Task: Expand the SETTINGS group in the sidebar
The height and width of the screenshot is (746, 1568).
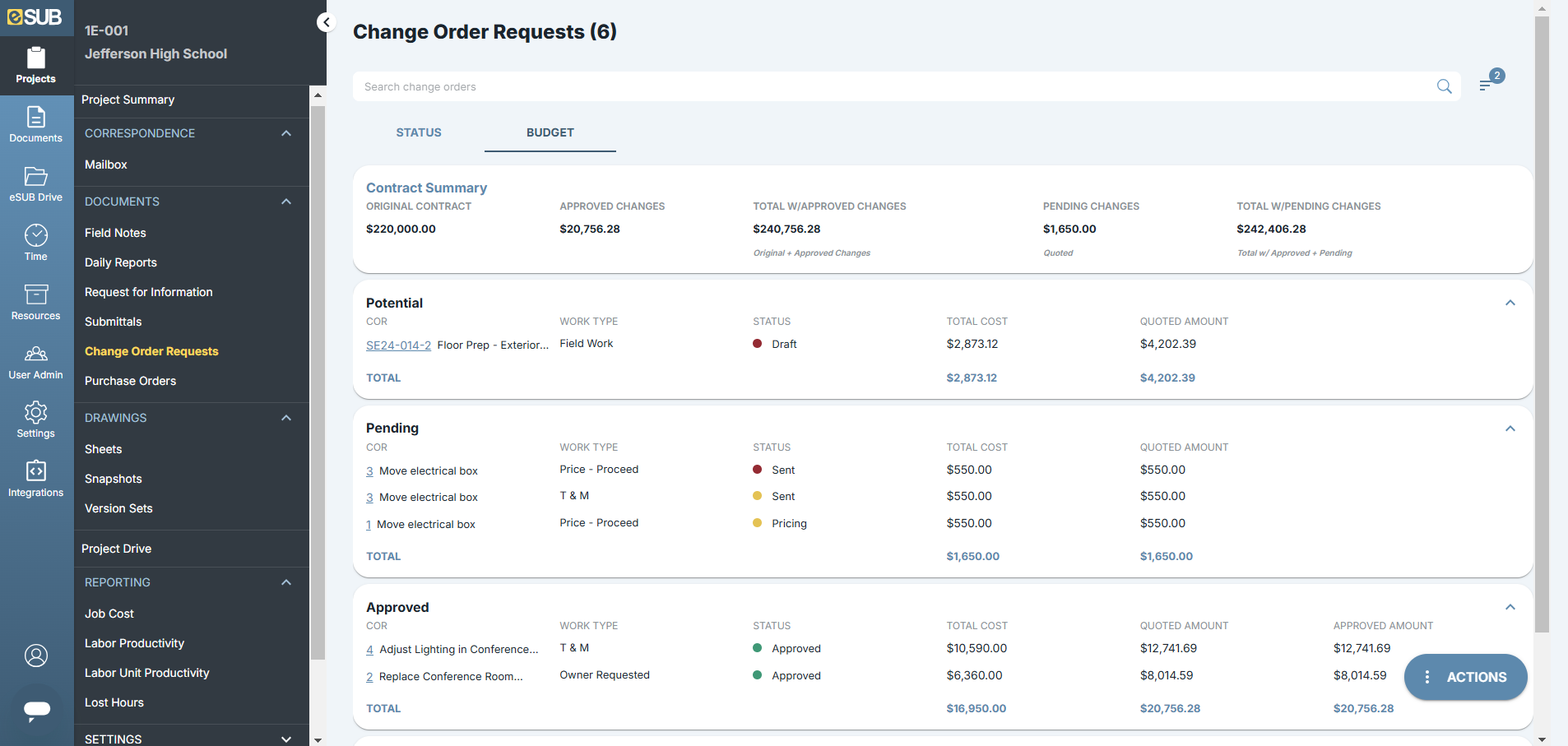Action: pyautogui.click(x=285, y=739)
